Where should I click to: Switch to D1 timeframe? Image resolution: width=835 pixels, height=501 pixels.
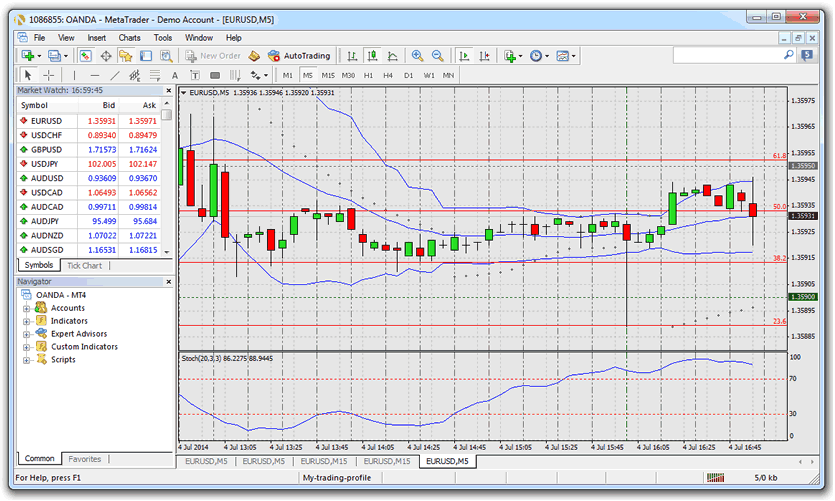coord(408,76)
